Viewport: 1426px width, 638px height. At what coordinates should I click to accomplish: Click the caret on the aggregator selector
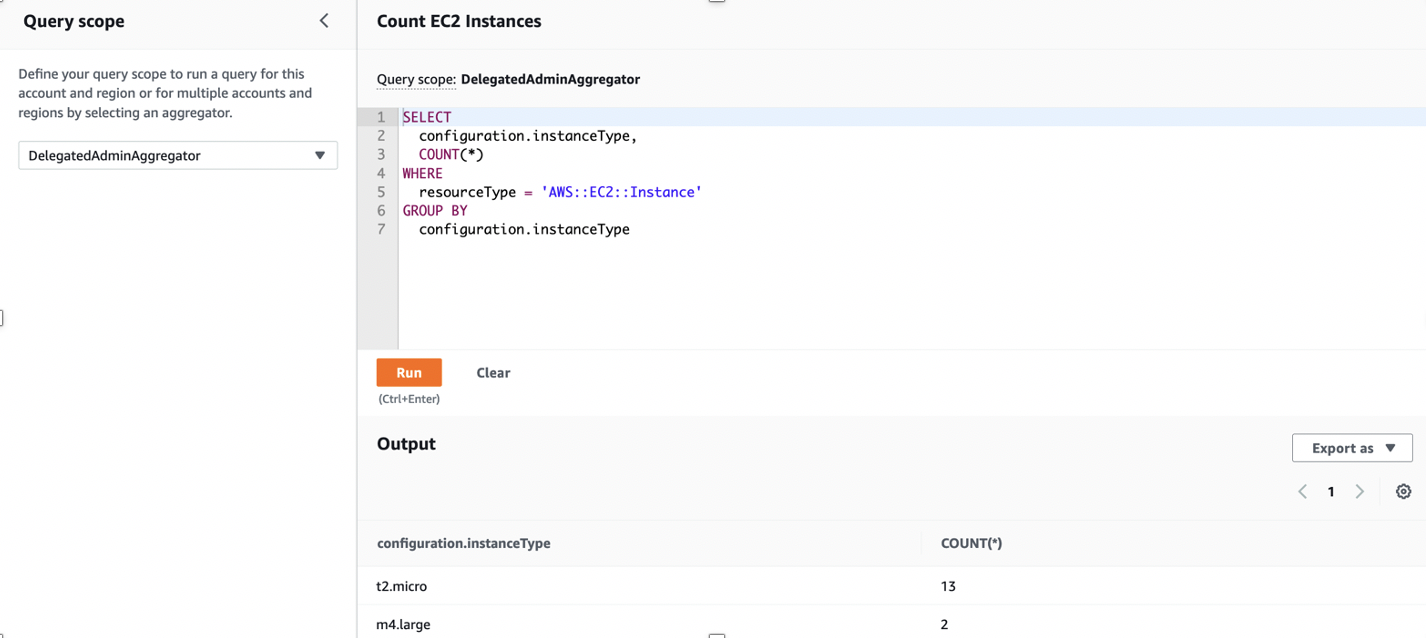(320, 155)
